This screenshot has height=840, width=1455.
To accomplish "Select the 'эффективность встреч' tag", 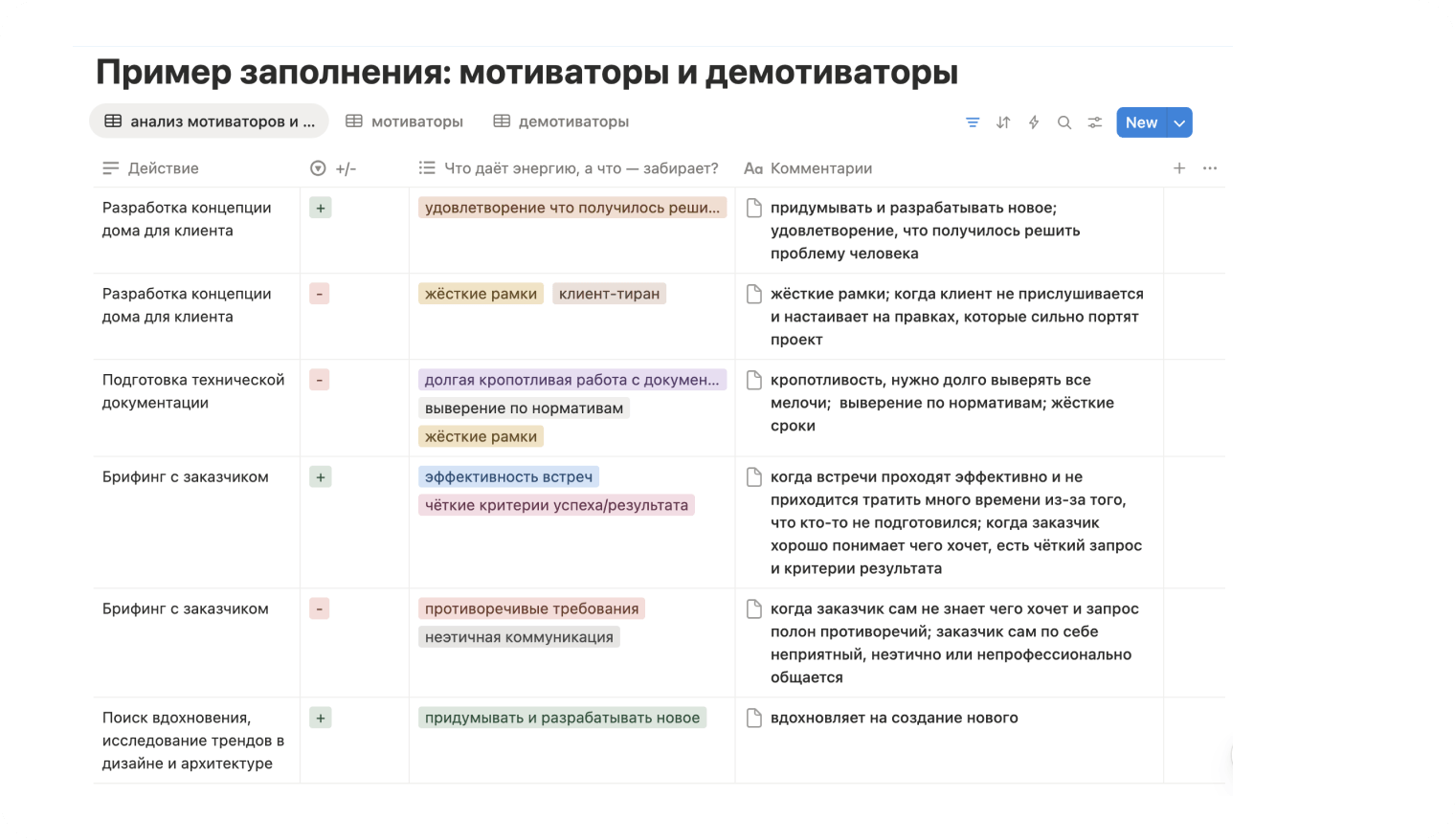I will point(508,476).
